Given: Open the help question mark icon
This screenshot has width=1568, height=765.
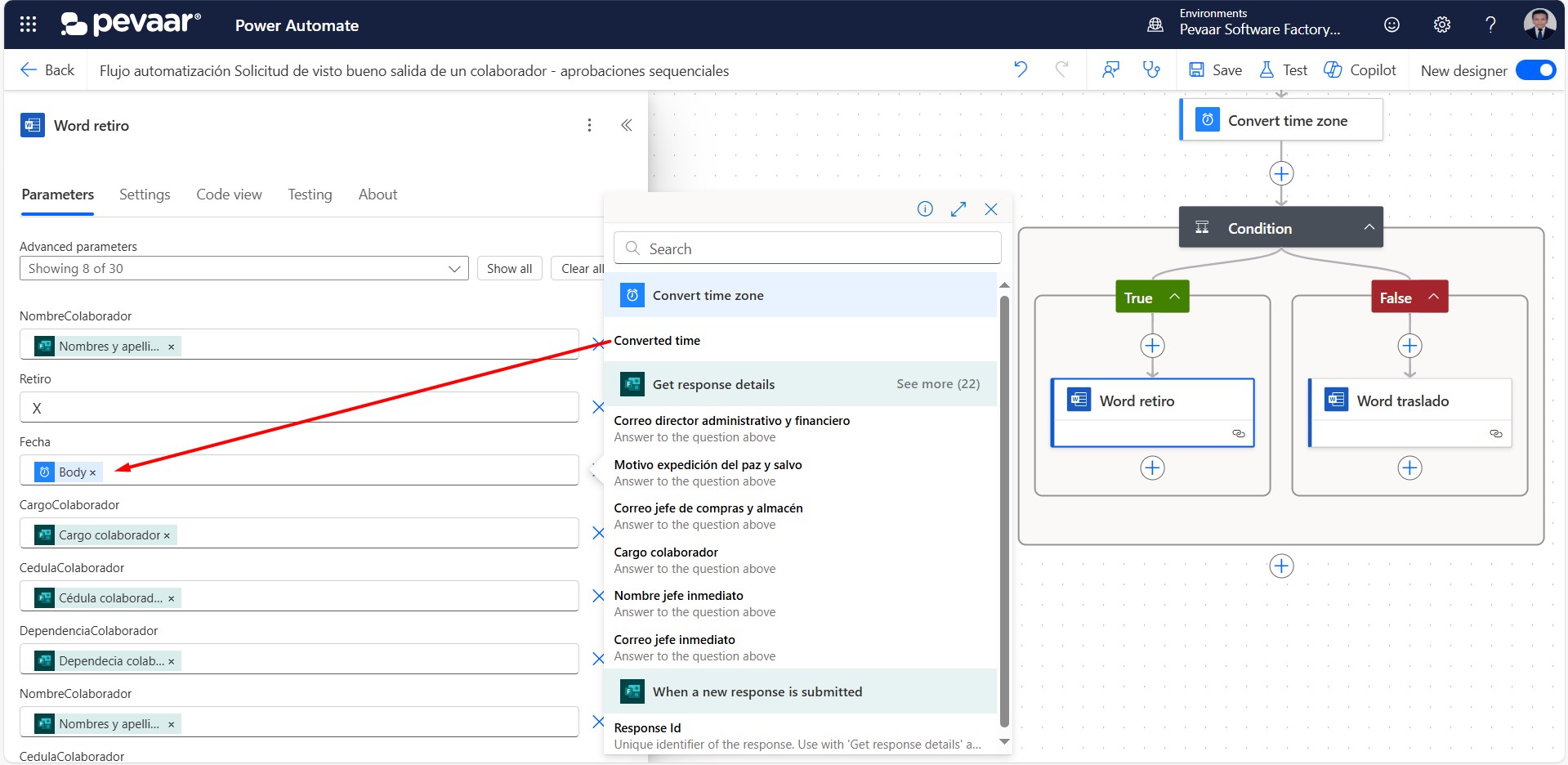Looking at the screenshot, I should (x=1490, y=25).
